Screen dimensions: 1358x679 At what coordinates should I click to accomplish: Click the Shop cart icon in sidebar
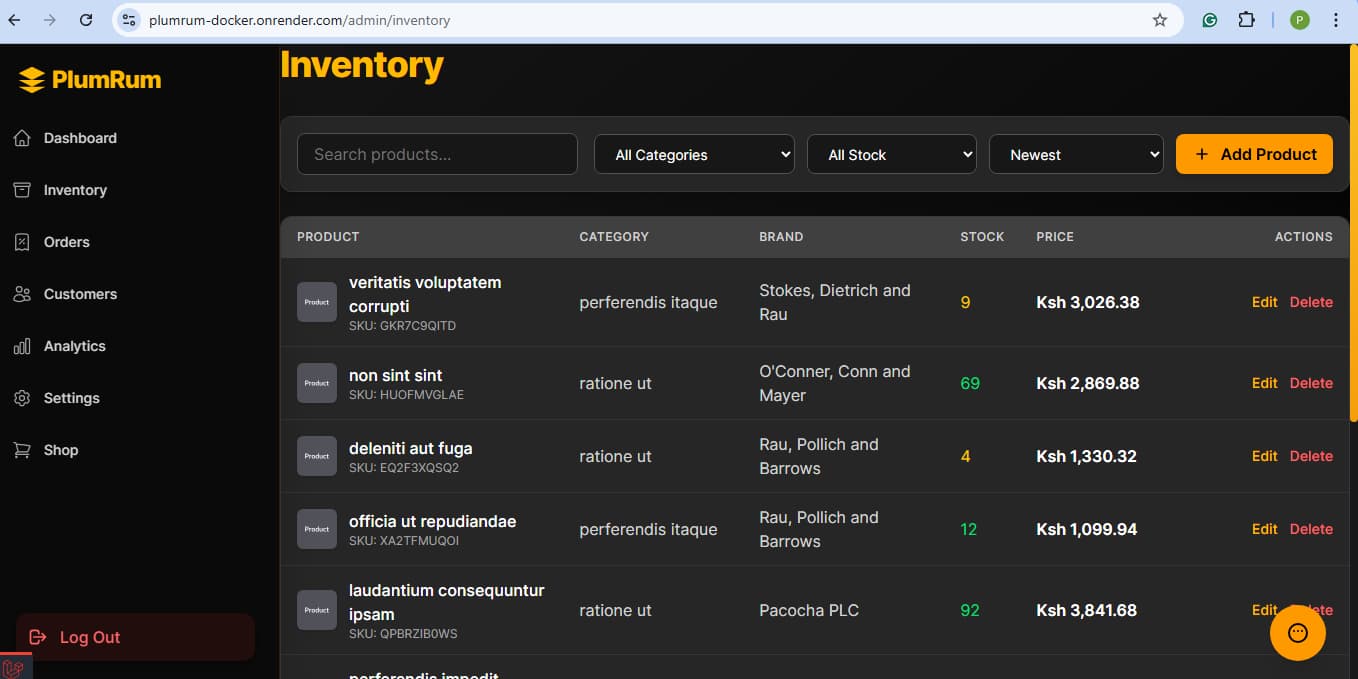point(22,450)
